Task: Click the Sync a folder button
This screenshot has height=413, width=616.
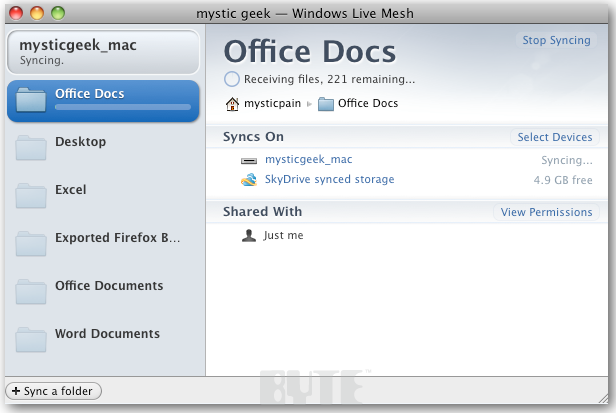Action: [x=54, y=390]
